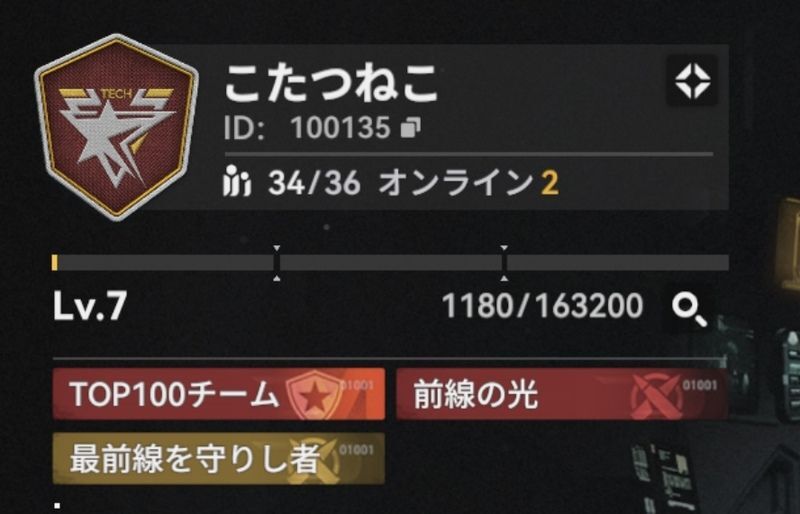Click the members people icon beside 34/36

pos(237,181)
